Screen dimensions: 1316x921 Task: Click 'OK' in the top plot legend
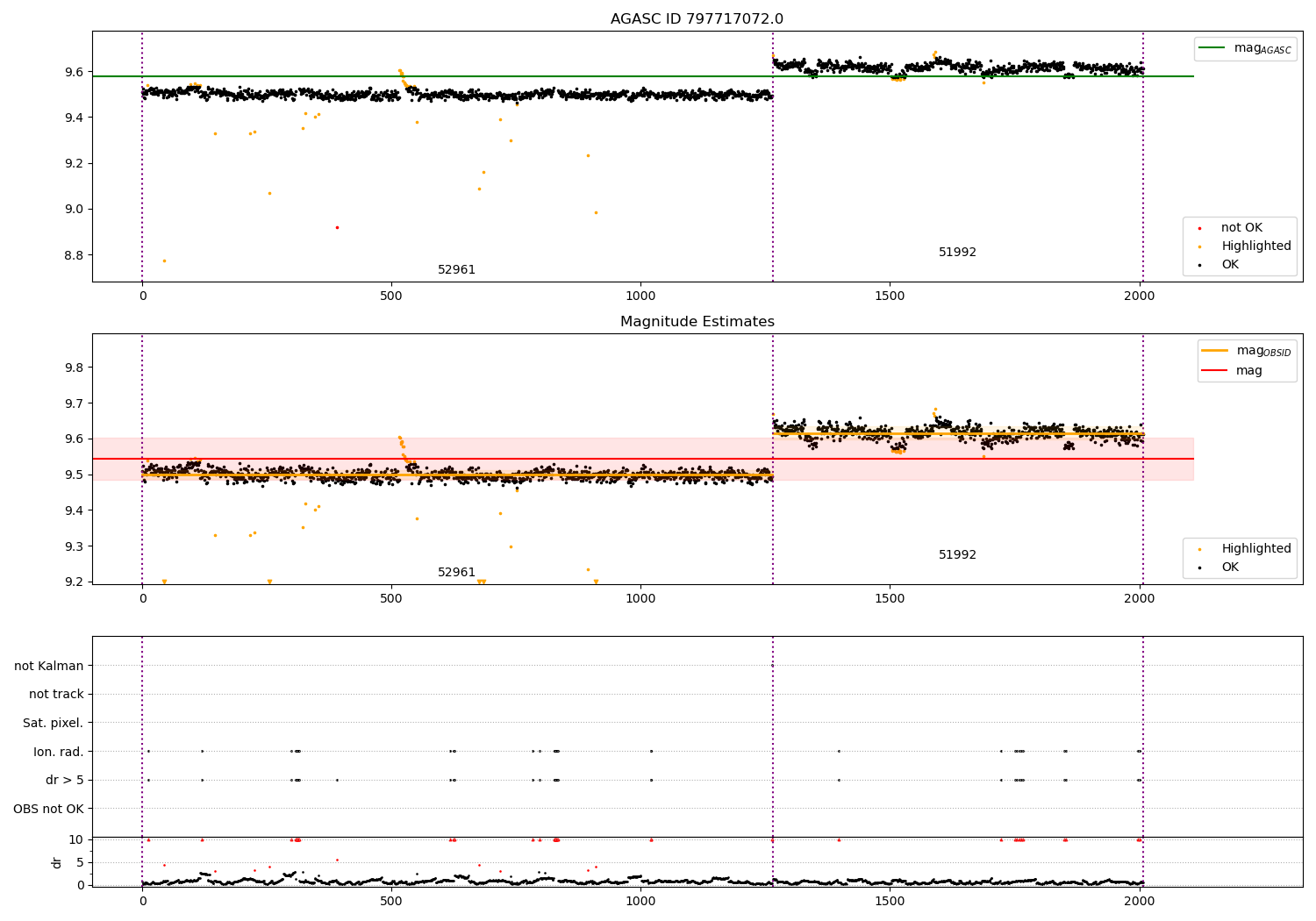1230,265
